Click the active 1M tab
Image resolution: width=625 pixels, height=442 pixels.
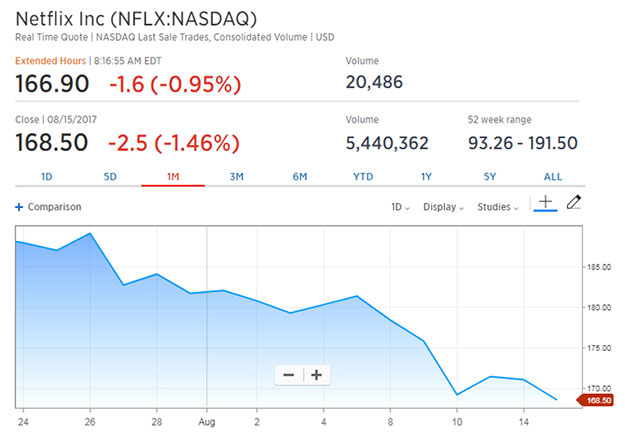pos(173,177)
